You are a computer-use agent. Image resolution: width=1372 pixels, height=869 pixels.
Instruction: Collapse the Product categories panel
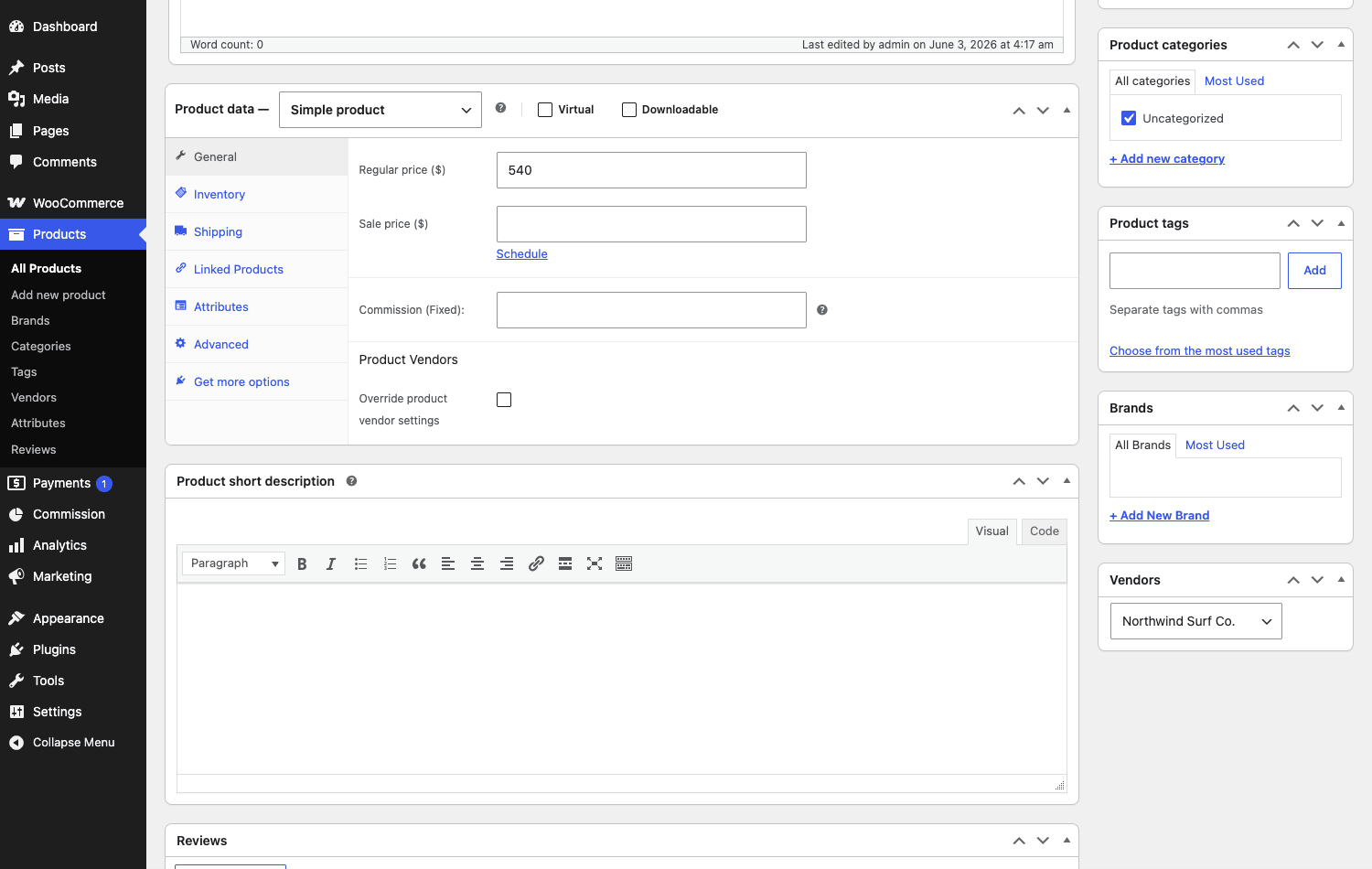(1341, 44)
